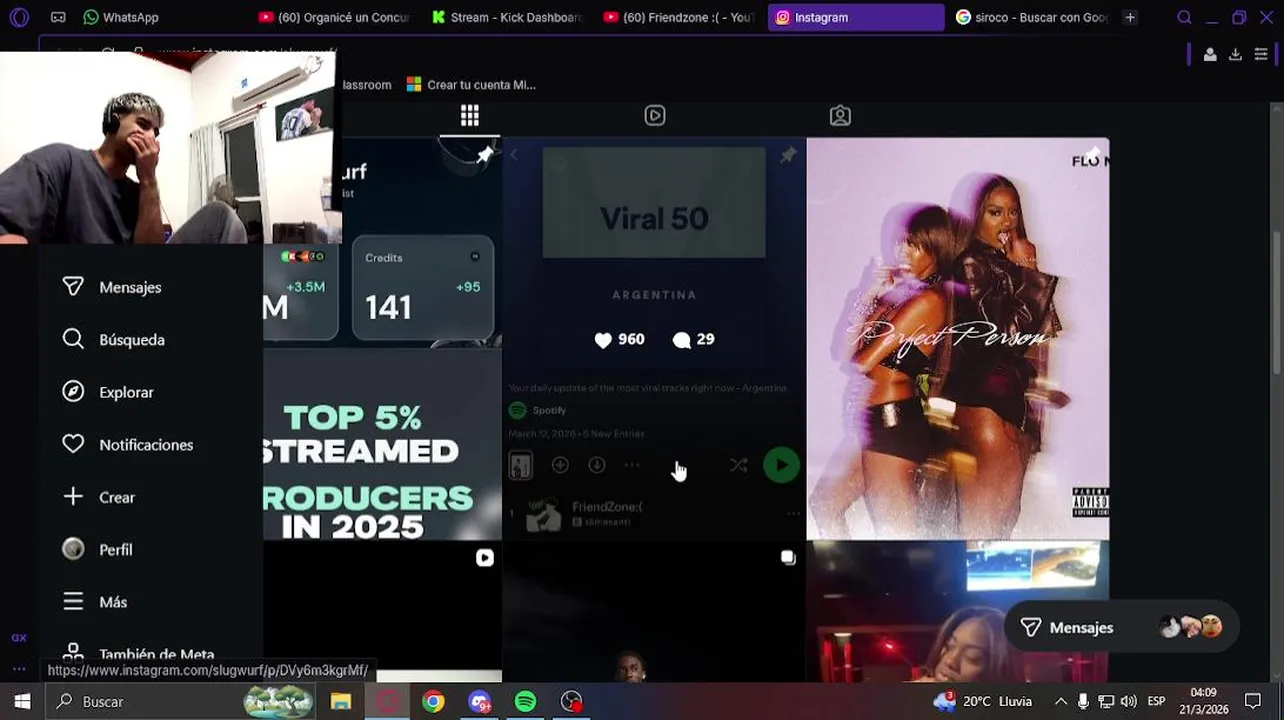Open Opera GX from taskbar
Screen dimensions: 1284x720
[387, 701]
